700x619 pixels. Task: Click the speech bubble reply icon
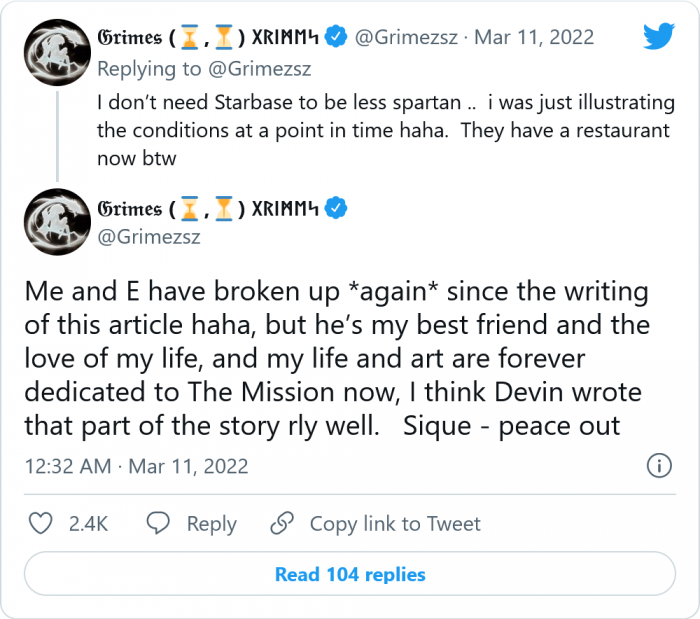[x=159, y=523]
